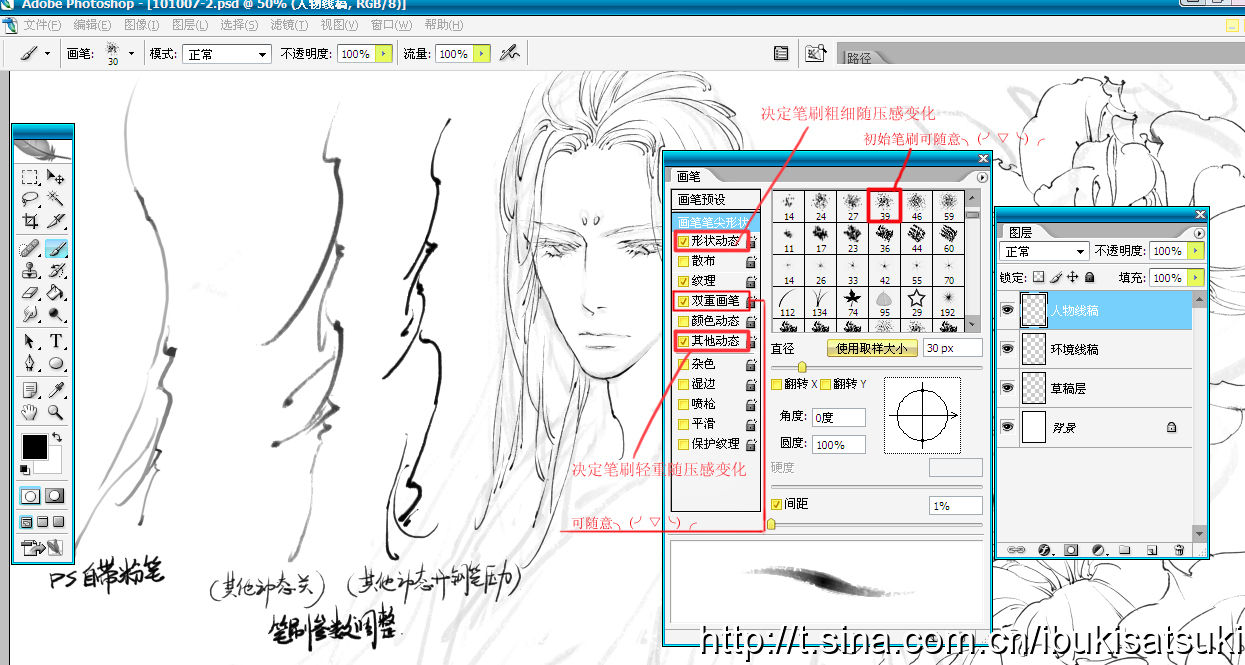
Task: Select the Pen tool
Action: coord(30,363)
